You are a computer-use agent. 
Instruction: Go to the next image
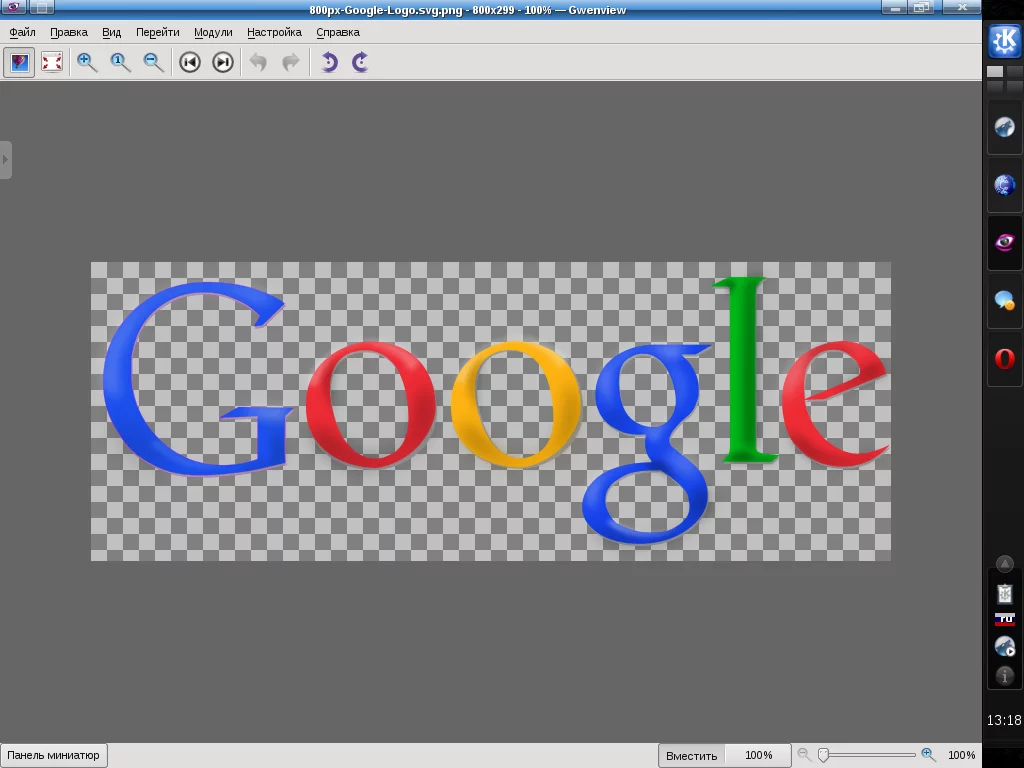223,62
